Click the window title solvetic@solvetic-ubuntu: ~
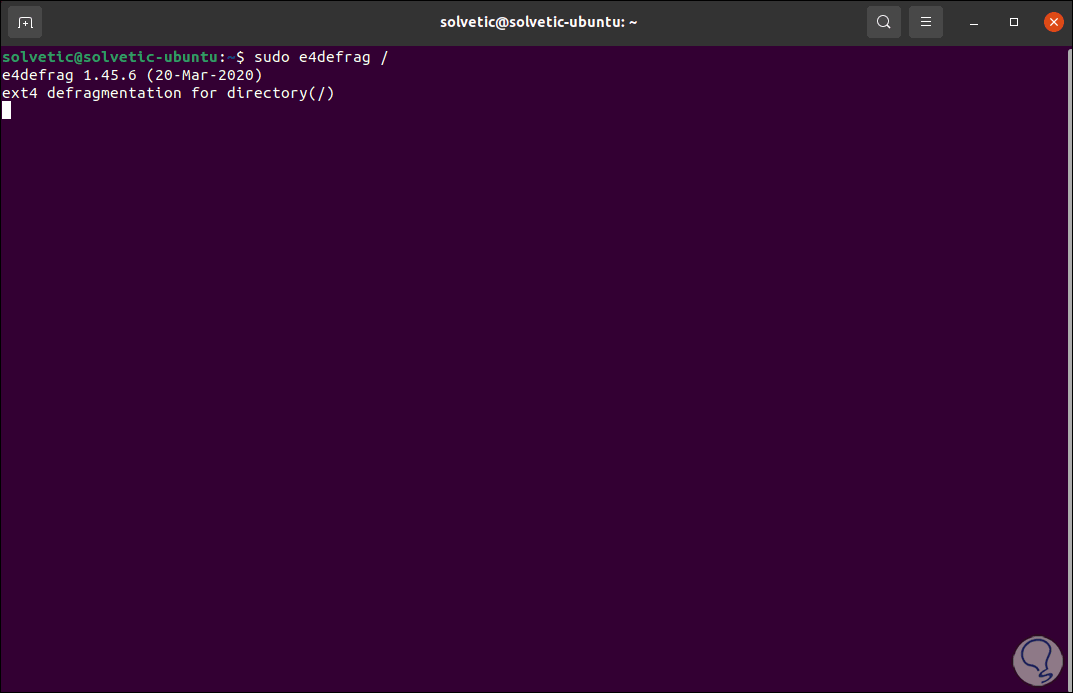Screen dimensions: 1073x693 click(x=539, y=23)
